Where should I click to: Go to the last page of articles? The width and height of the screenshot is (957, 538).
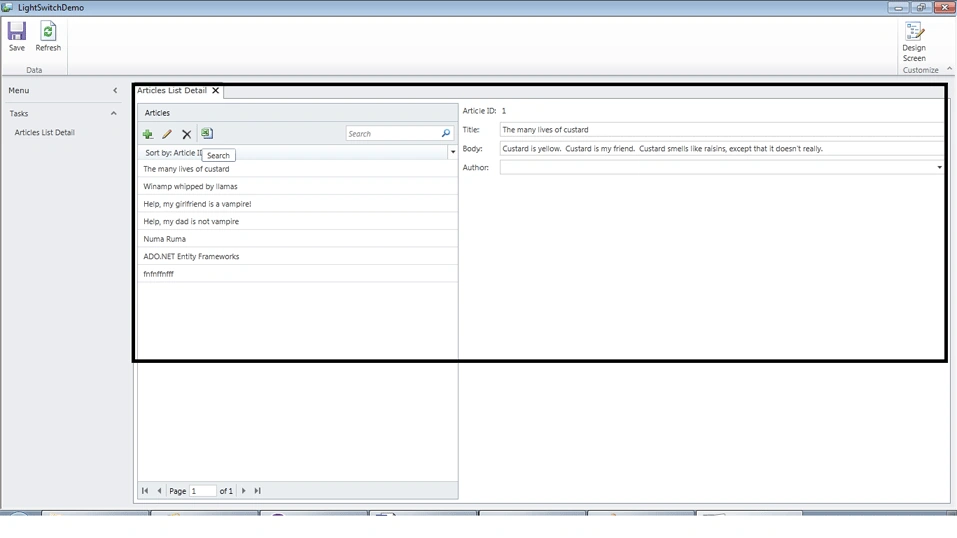pyautogui.click(x=258, y=490)
